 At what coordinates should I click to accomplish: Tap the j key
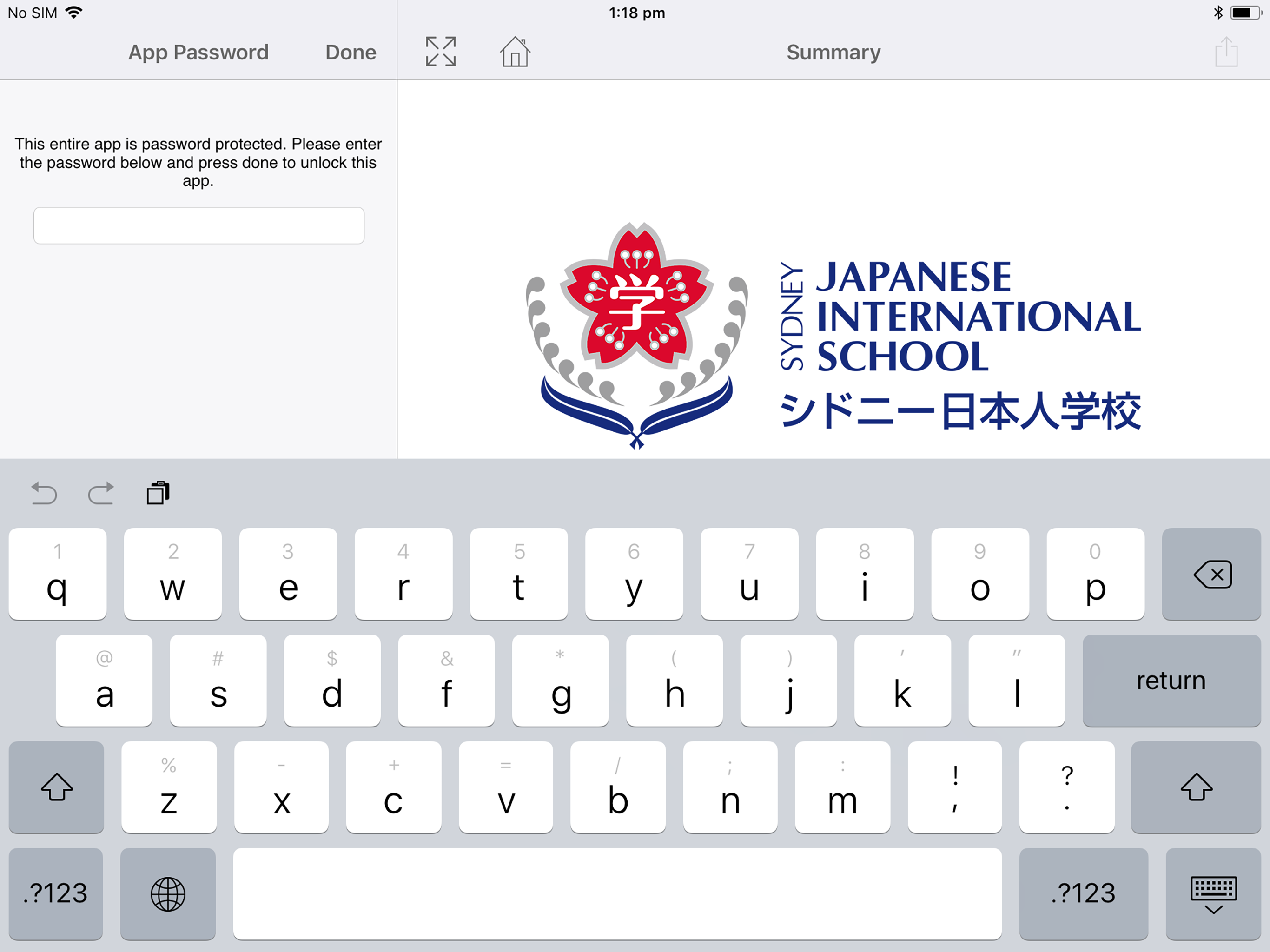pyautogui.click(x=789, y=681)
